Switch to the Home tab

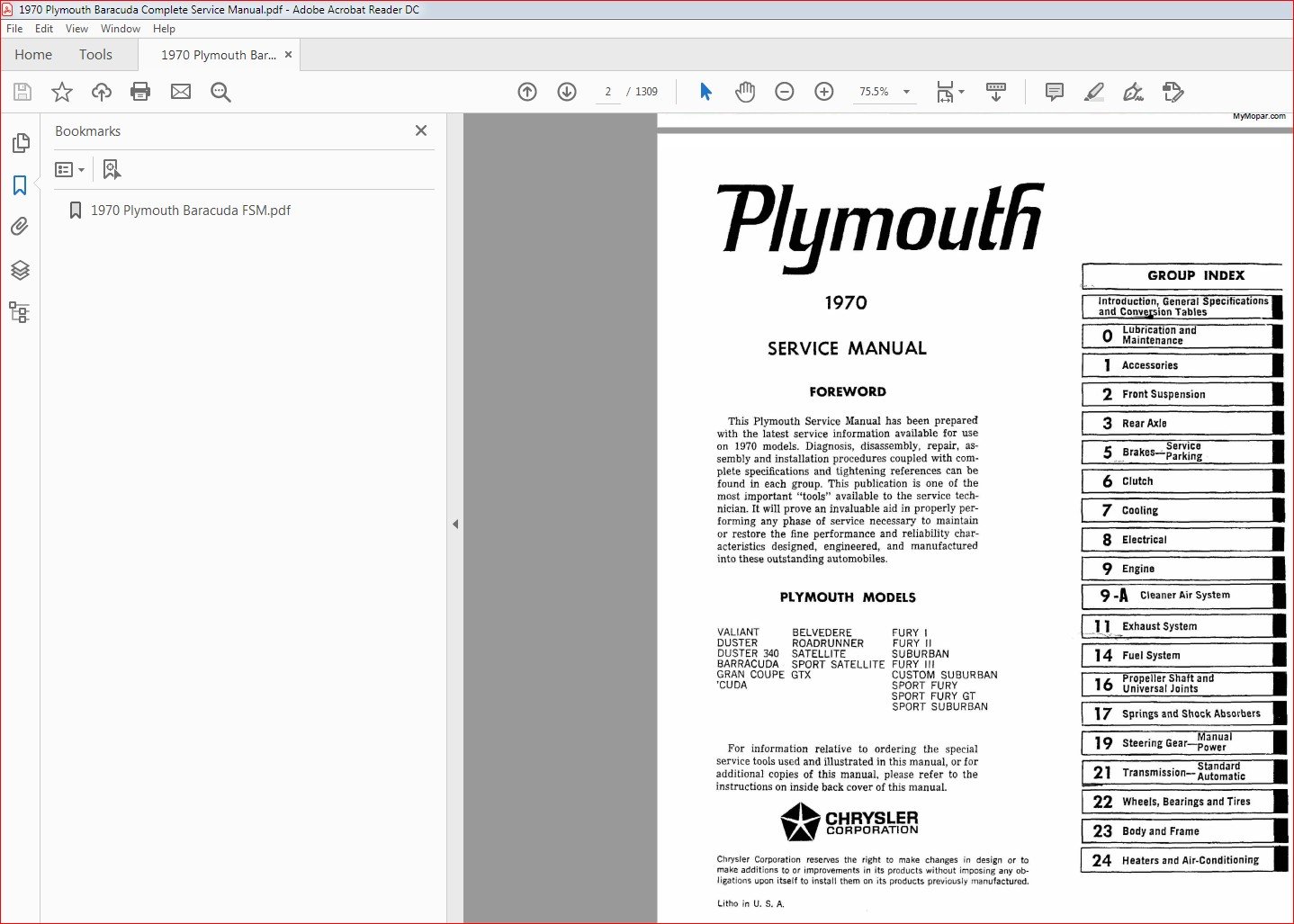pos(33,55)
